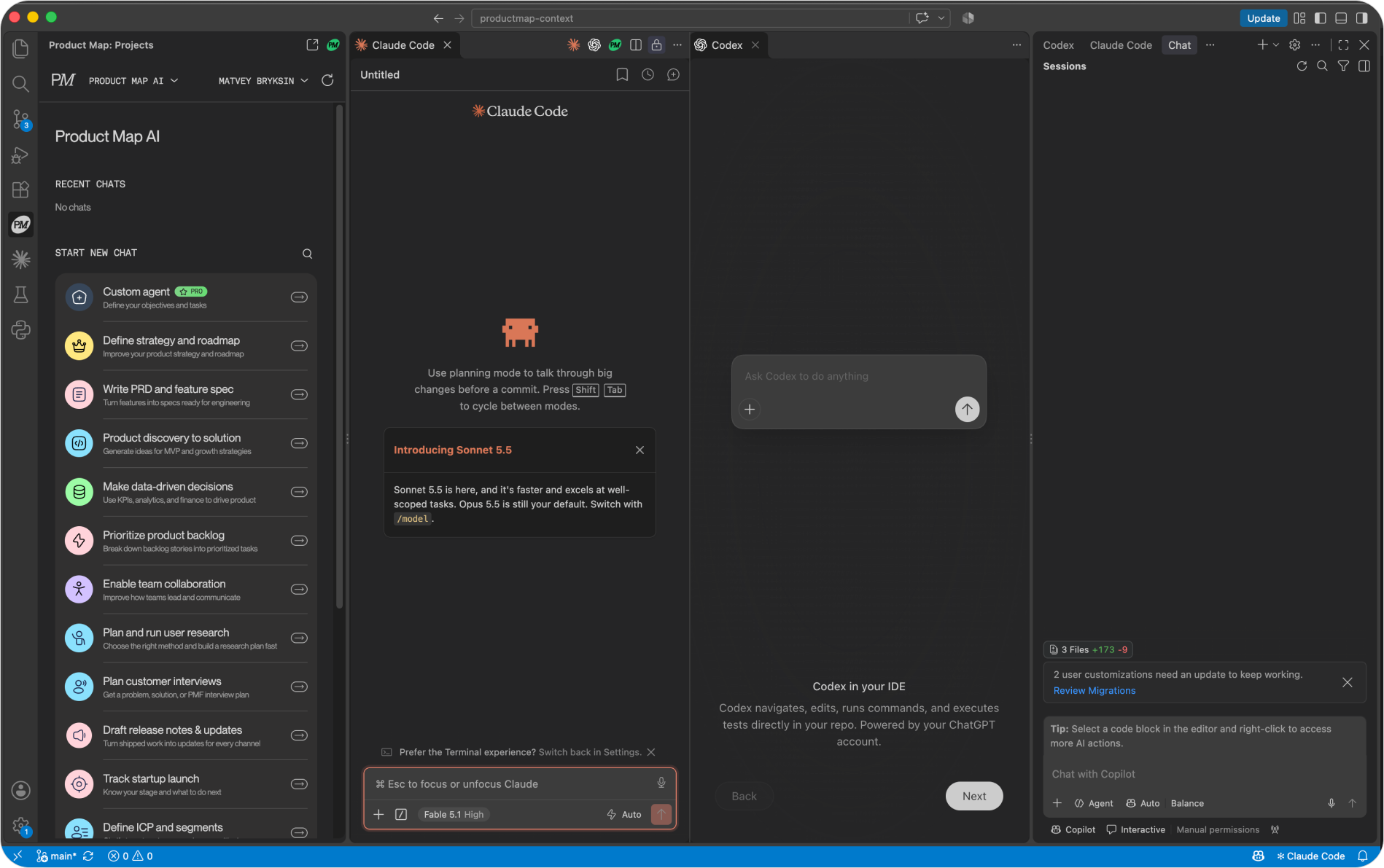This screenshot has height=868, width=1384.
Task: Open the Review Migrations link
Action: [x=1094, y=690]
